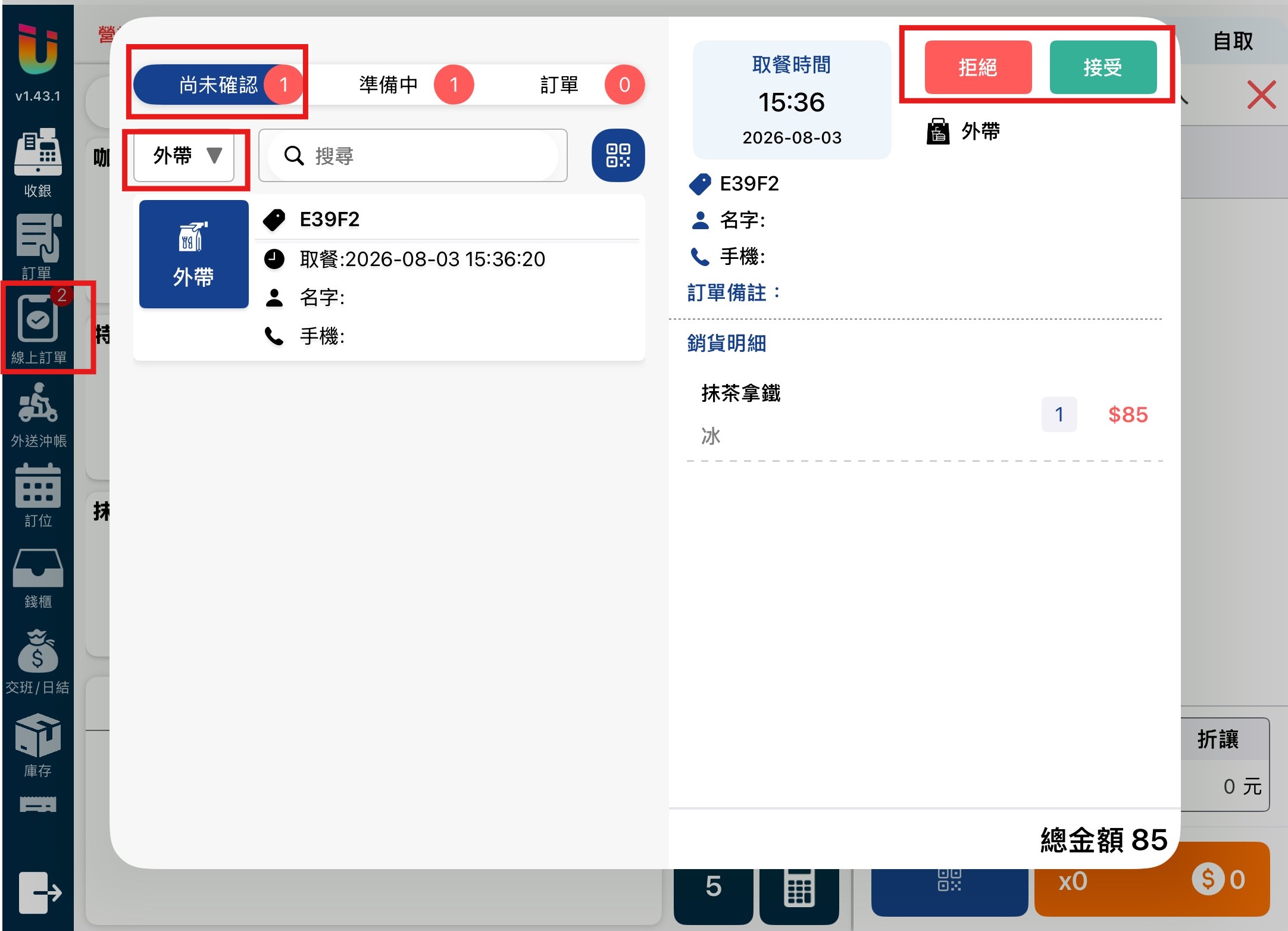
Task: Click the red X close icon
Action: (x=1261, y=95)
